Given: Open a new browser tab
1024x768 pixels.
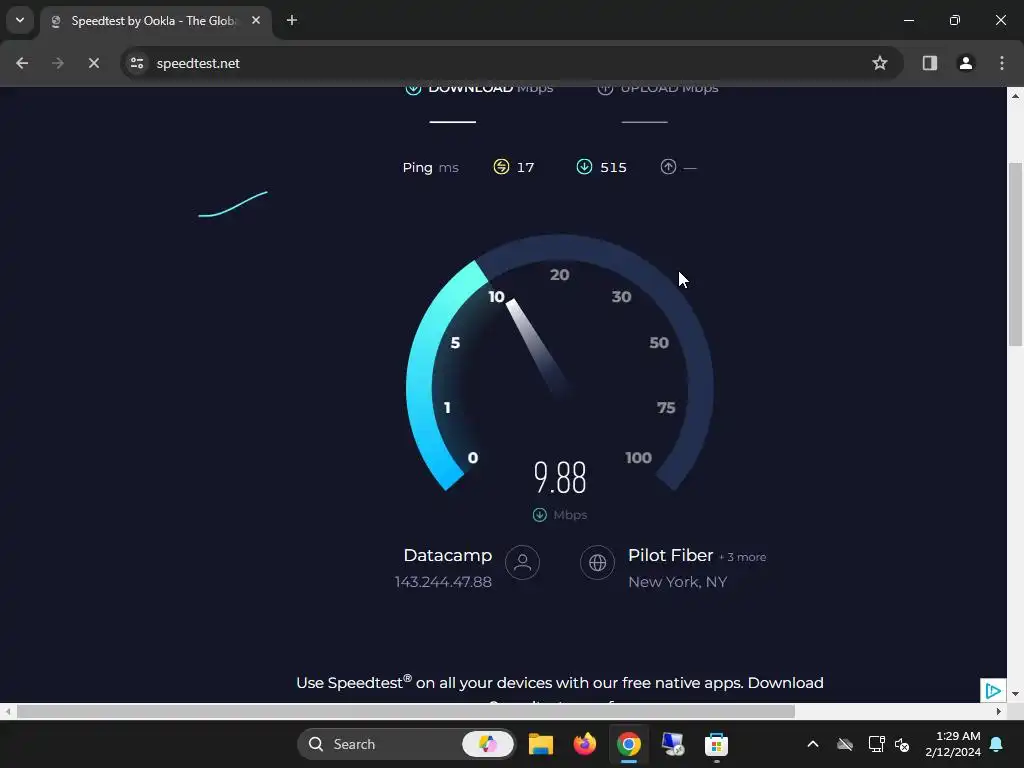Looking at the screenshot, I should coord(292,20).
